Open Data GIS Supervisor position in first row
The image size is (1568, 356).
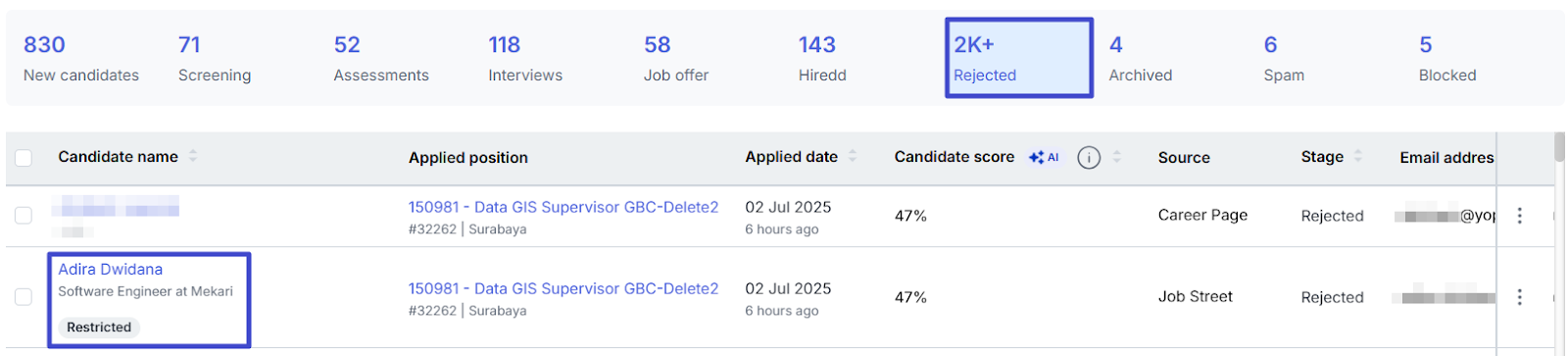coord(563,207)
